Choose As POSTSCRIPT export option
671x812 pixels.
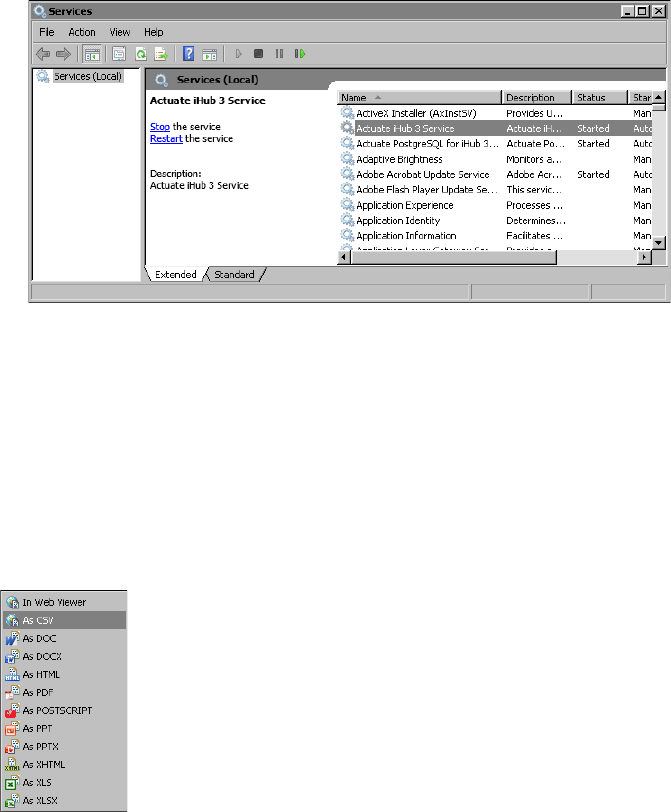[x=65, y=710]
